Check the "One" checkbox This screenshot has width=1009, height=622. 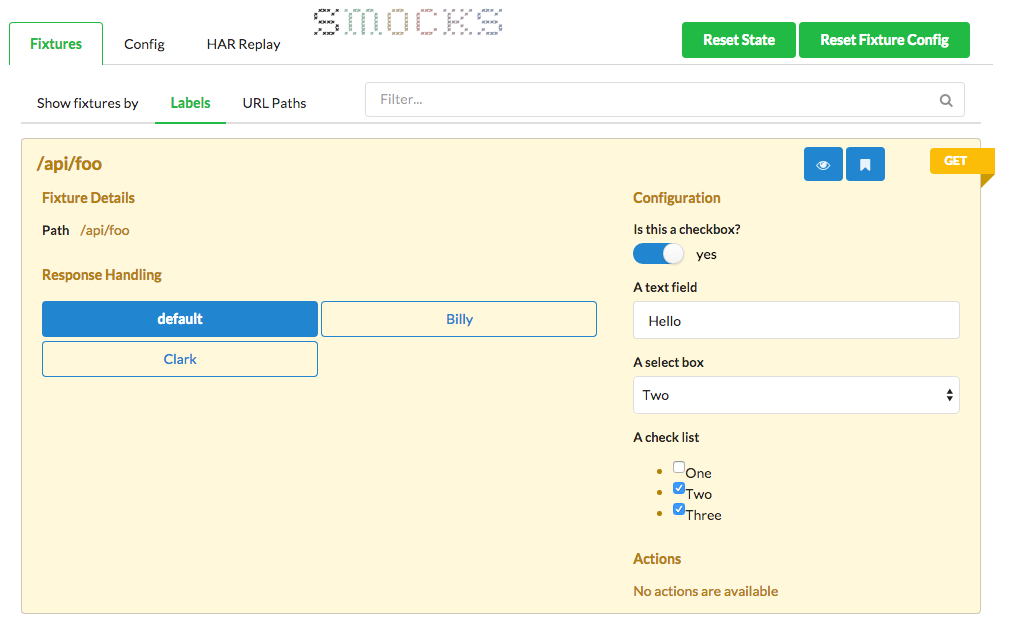679,467
